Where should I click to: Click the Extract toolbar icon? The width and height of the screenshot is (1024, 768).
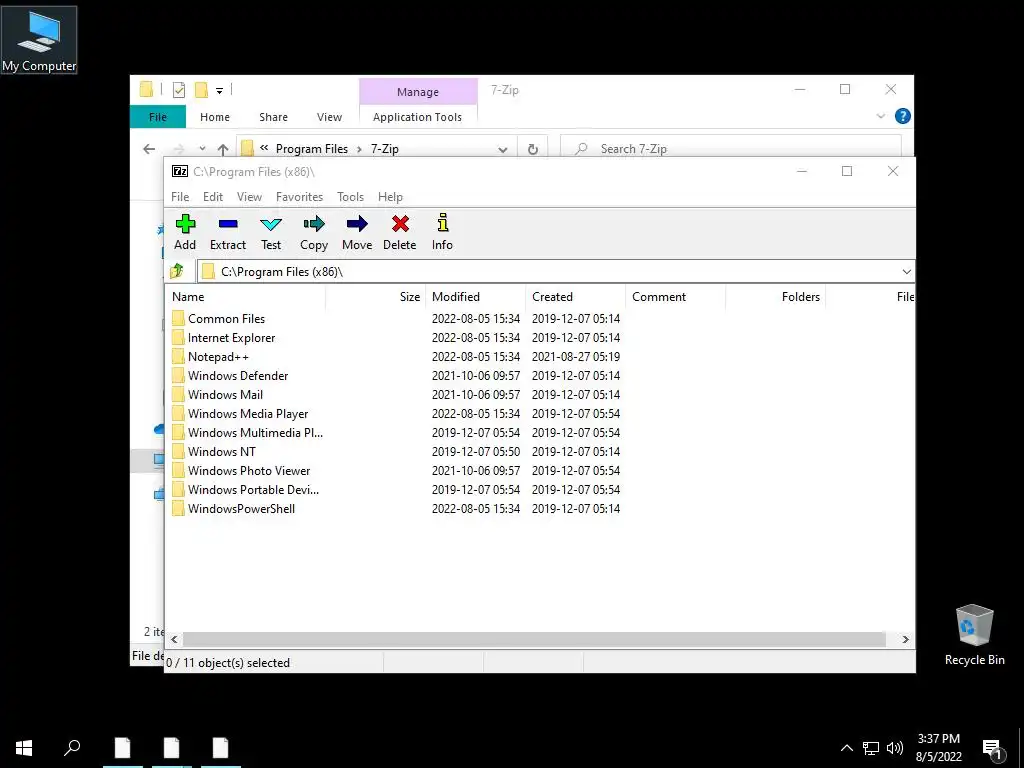pyautogui.click(x=228, y=224)
